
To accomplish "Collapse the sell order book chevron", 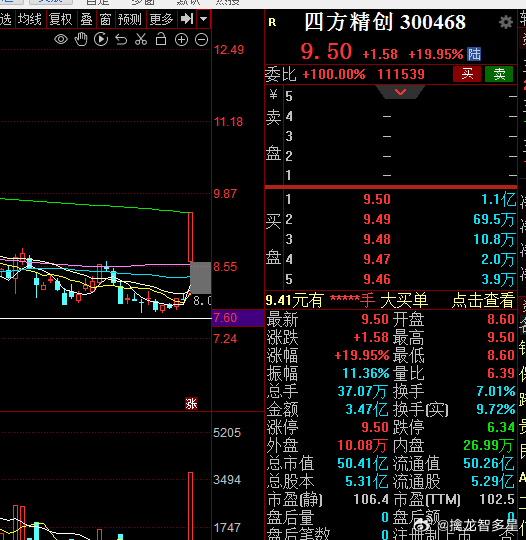I will click(400, 92).
